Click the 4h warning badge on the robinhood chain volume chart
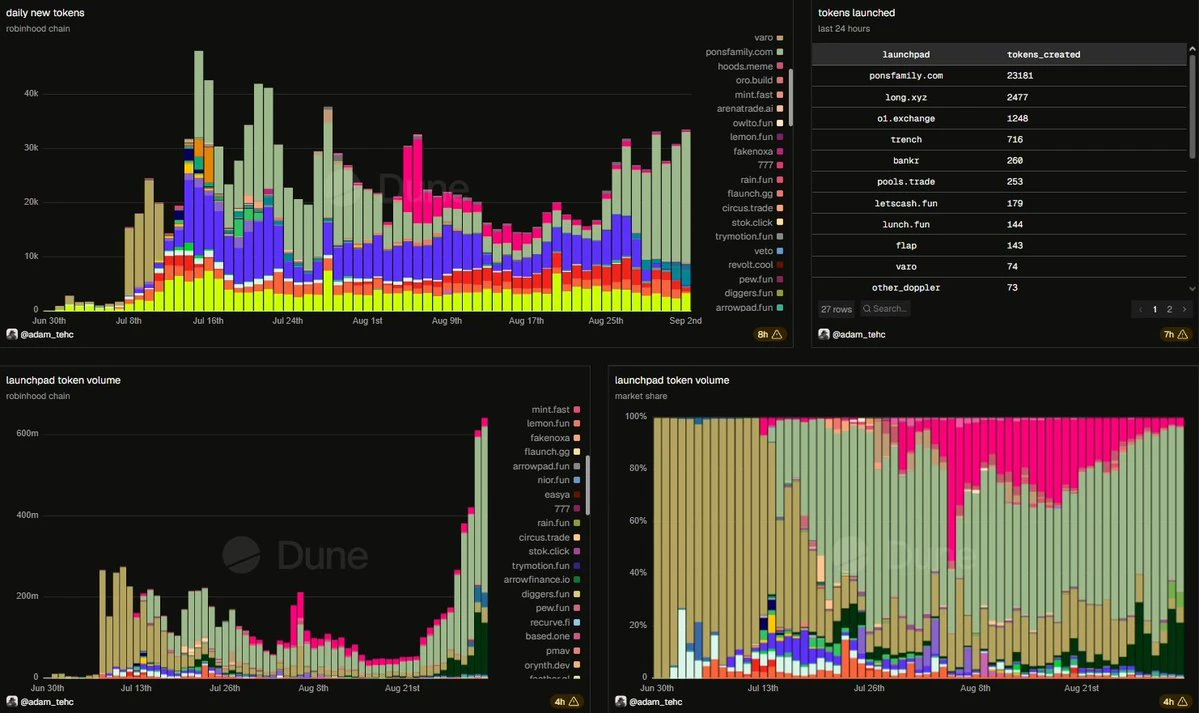Screen dimensions: 1199x713 point(566,702)
